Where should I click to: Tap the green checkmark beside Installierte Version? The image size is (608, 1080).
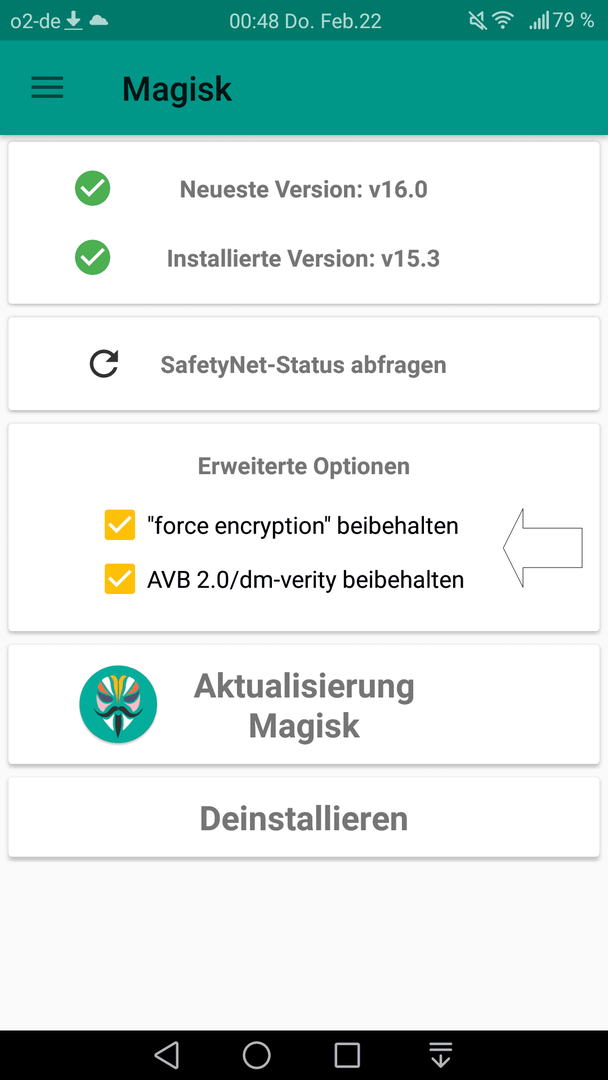pyautogui.click(x=92, y=258)
